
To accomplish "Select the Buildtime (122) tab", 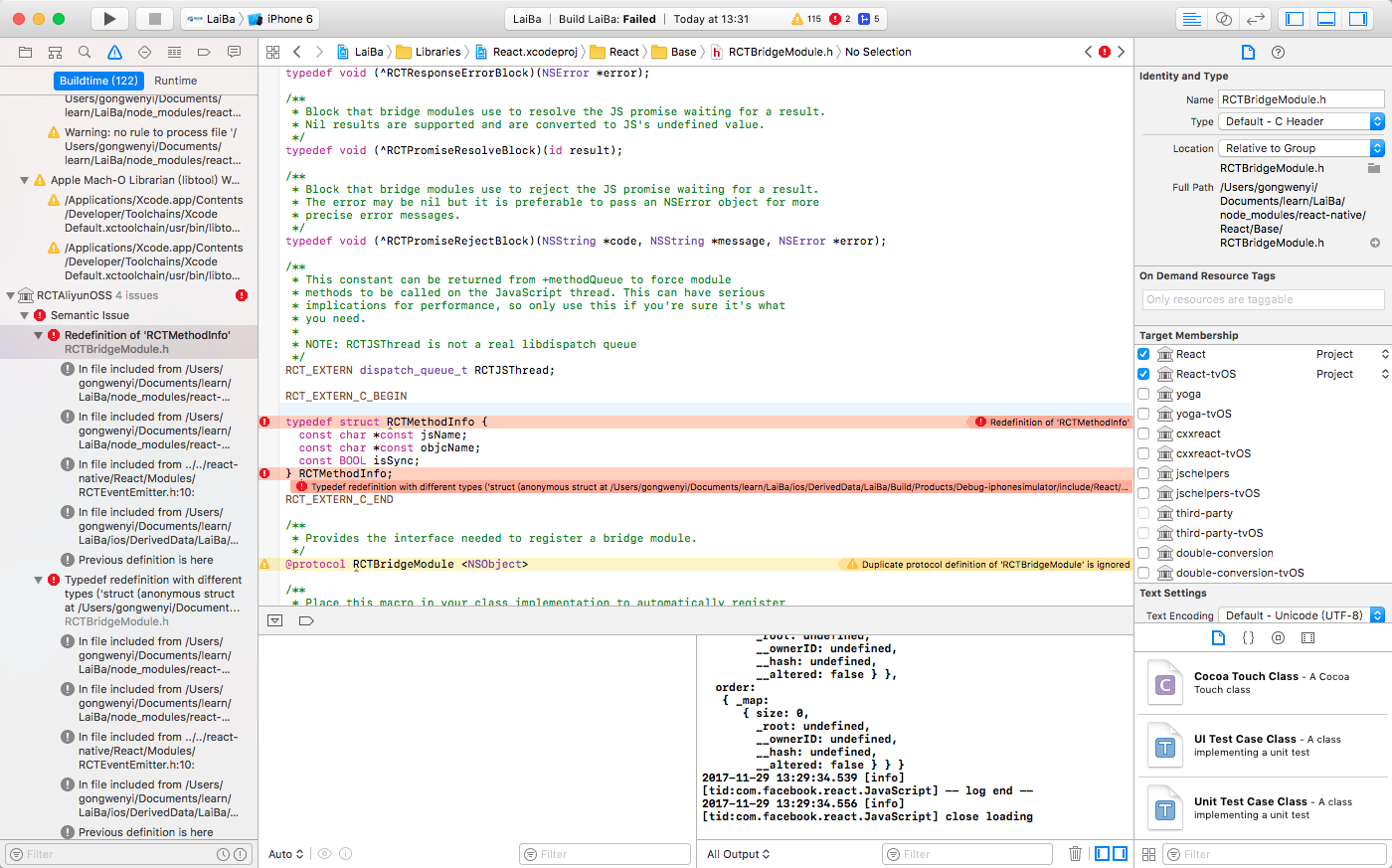I will [x=98, y=81].
